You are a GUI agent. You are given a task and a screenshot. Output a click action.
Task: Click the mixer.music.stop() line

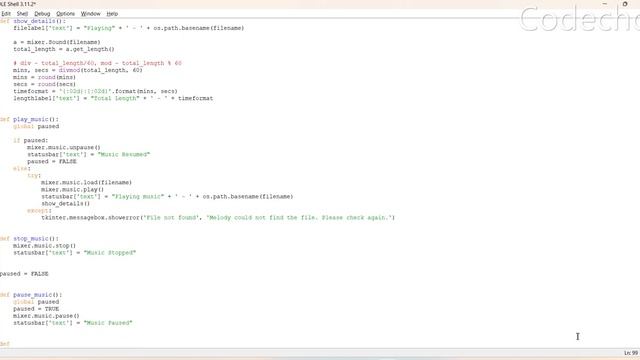click(x=44, y=246)
